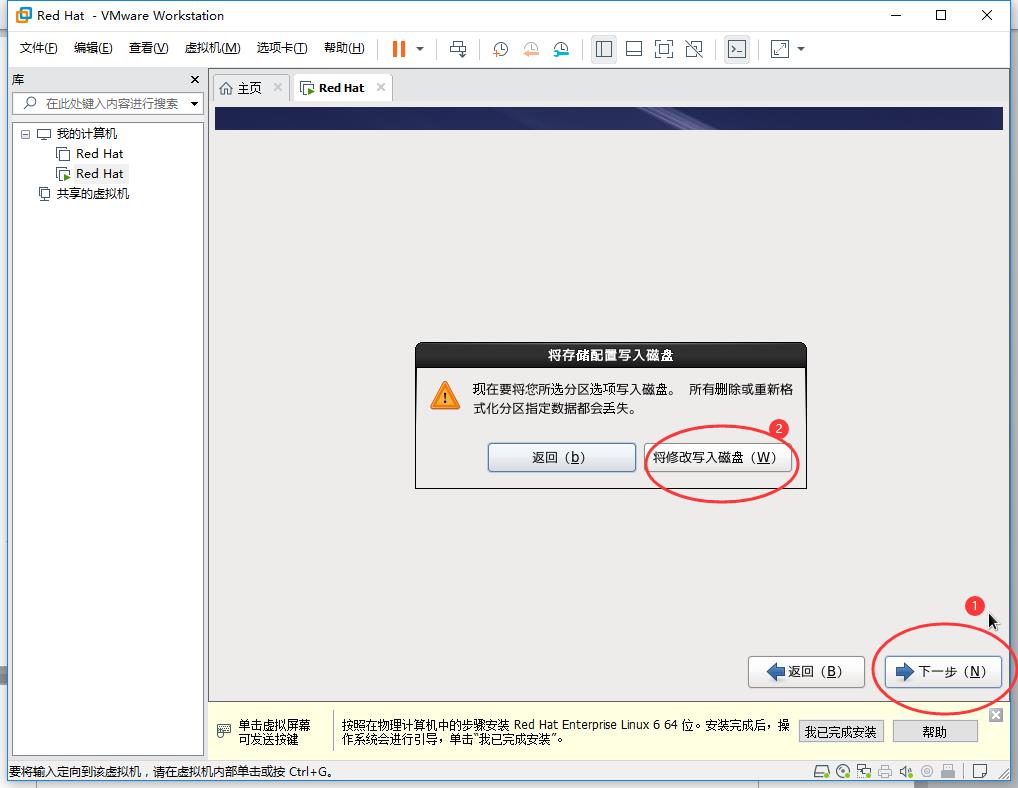Click the 帮助 button in the hint bar
The width and height of the screenshot is (1018, 788).
coord(935,732)
